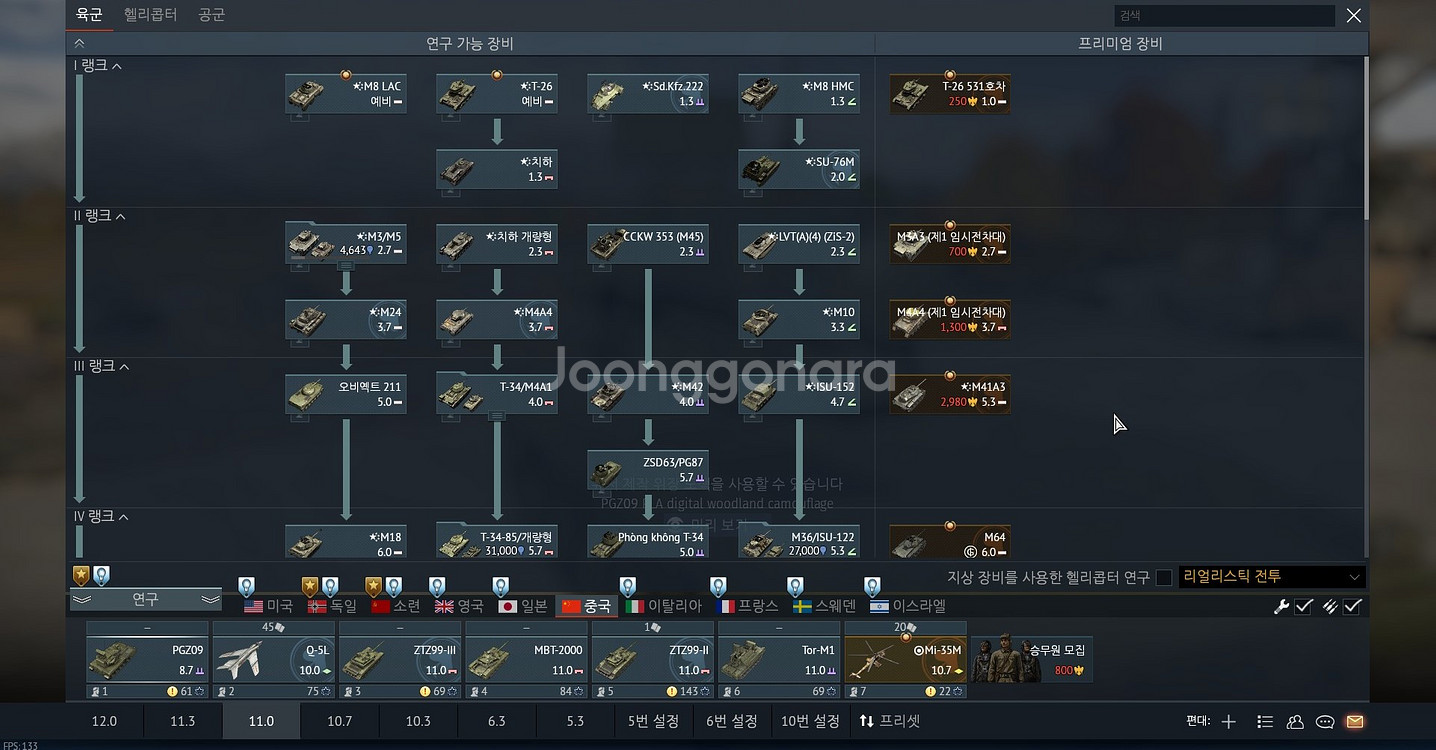Select the PGZ09 crew slot
1436x750 pixels.
[147, 660]
